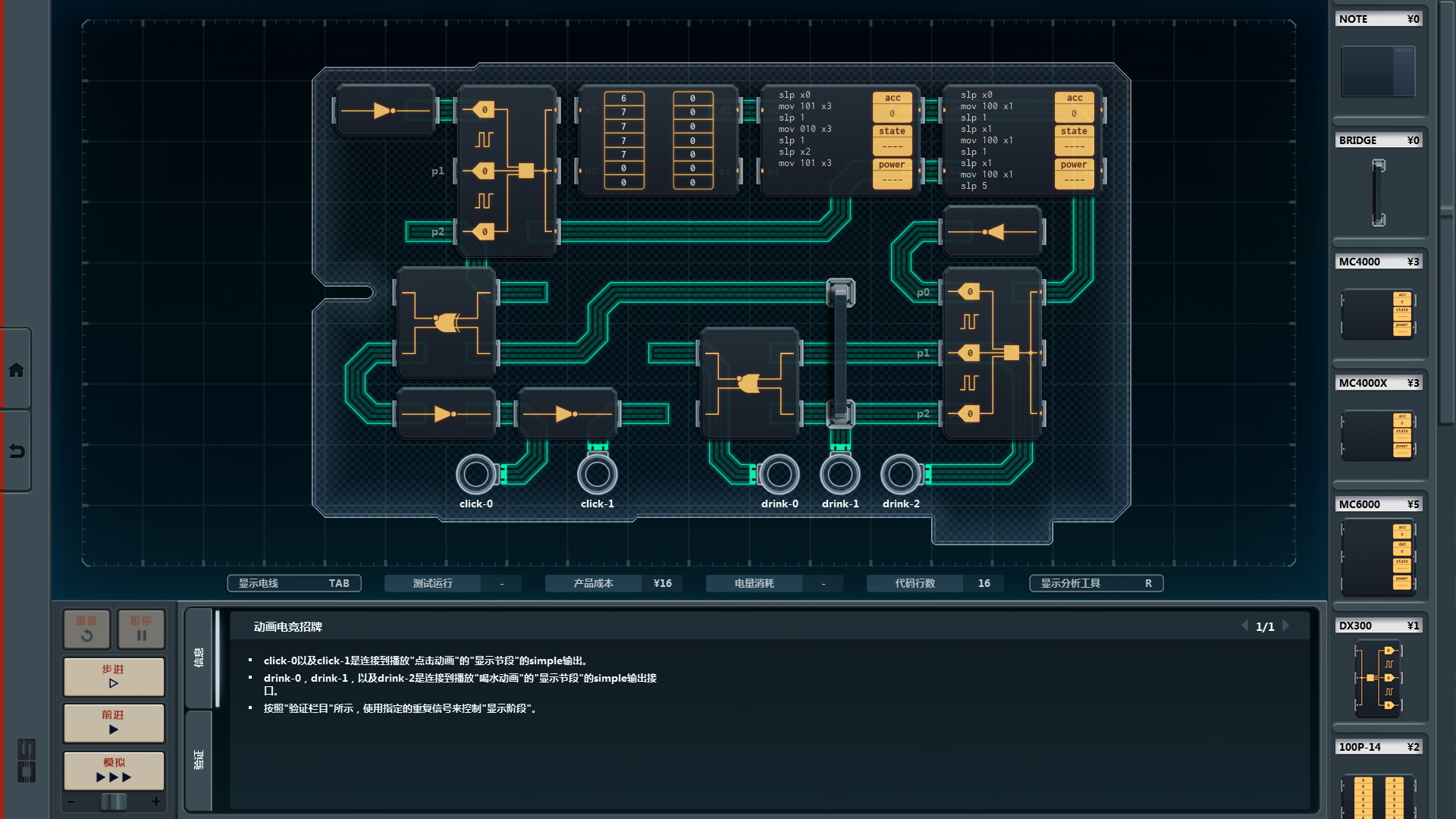The image size is (1456, 819).
Task: Select the MC6000 microcontroller part
Action: 1378,556
